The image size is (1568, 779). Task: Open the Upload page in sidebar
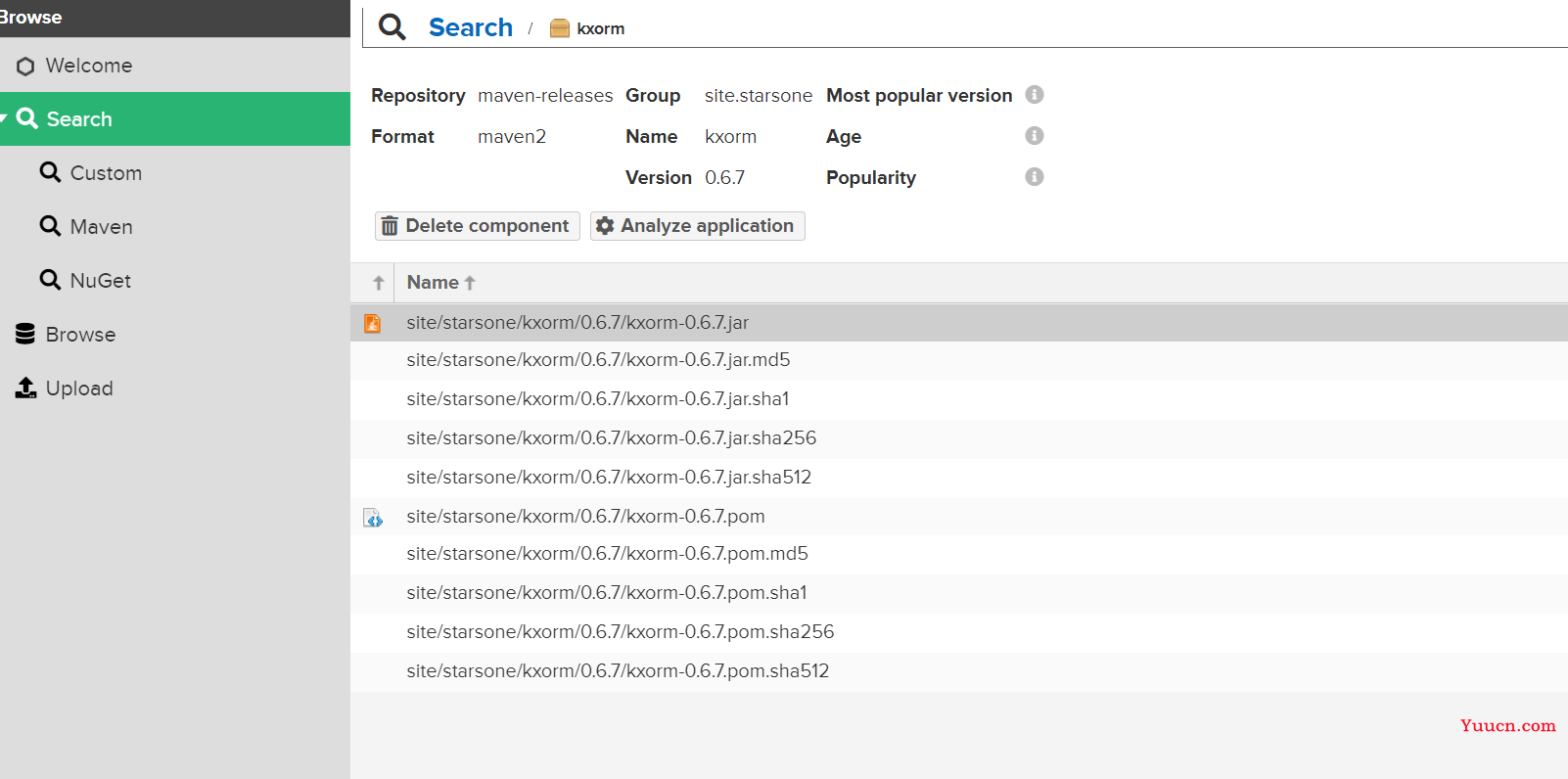click(175, 389)
